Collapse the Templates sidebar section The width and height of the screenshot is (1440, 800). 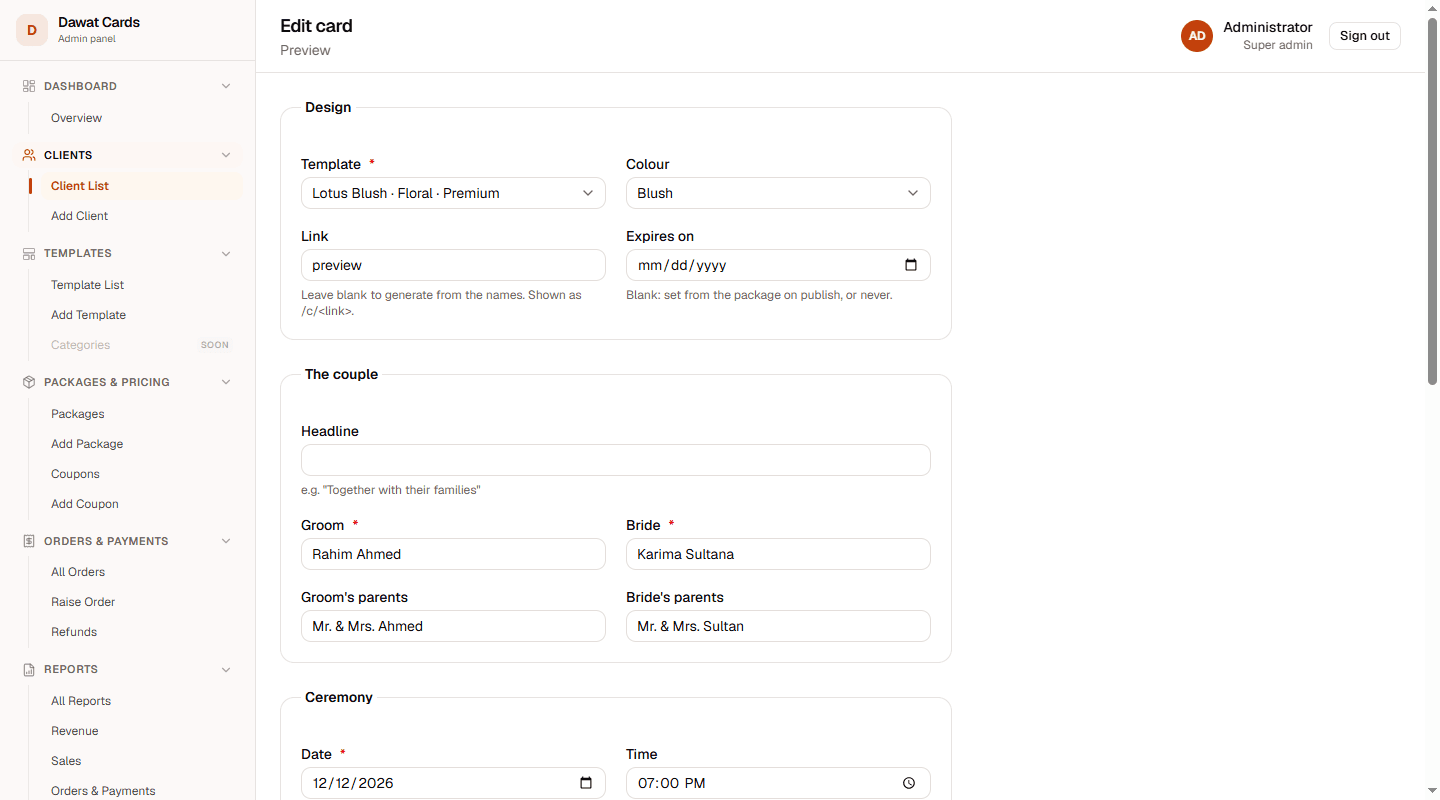pyautogui.click(x=226, y=254)
